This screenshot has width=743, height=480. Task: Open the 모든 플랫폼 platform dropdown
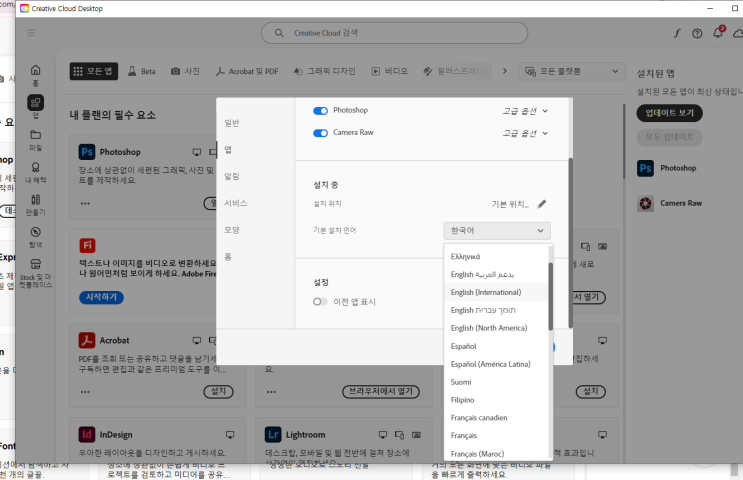tap(571, 71)
